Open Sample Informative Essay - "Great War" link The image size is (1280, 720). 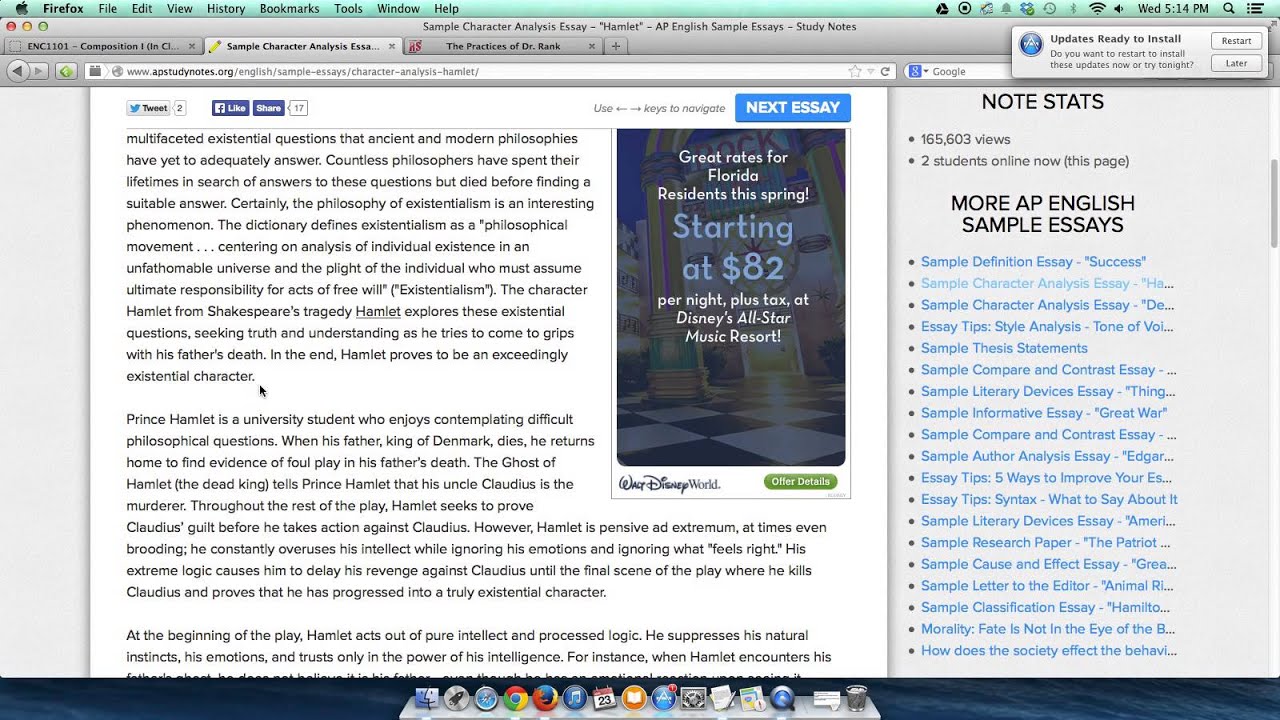[x=1044, y=413]
